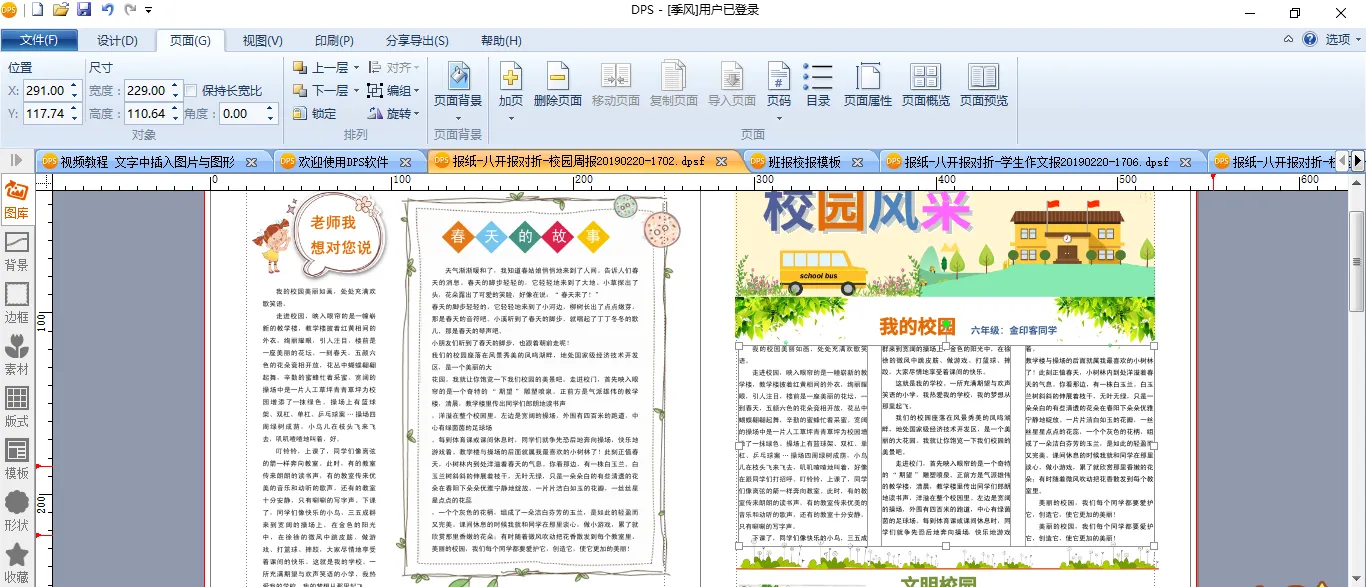
Task: Expand the 上一层 bring forward dropdown
Action: pyautogui.click(x=357, y=68)
